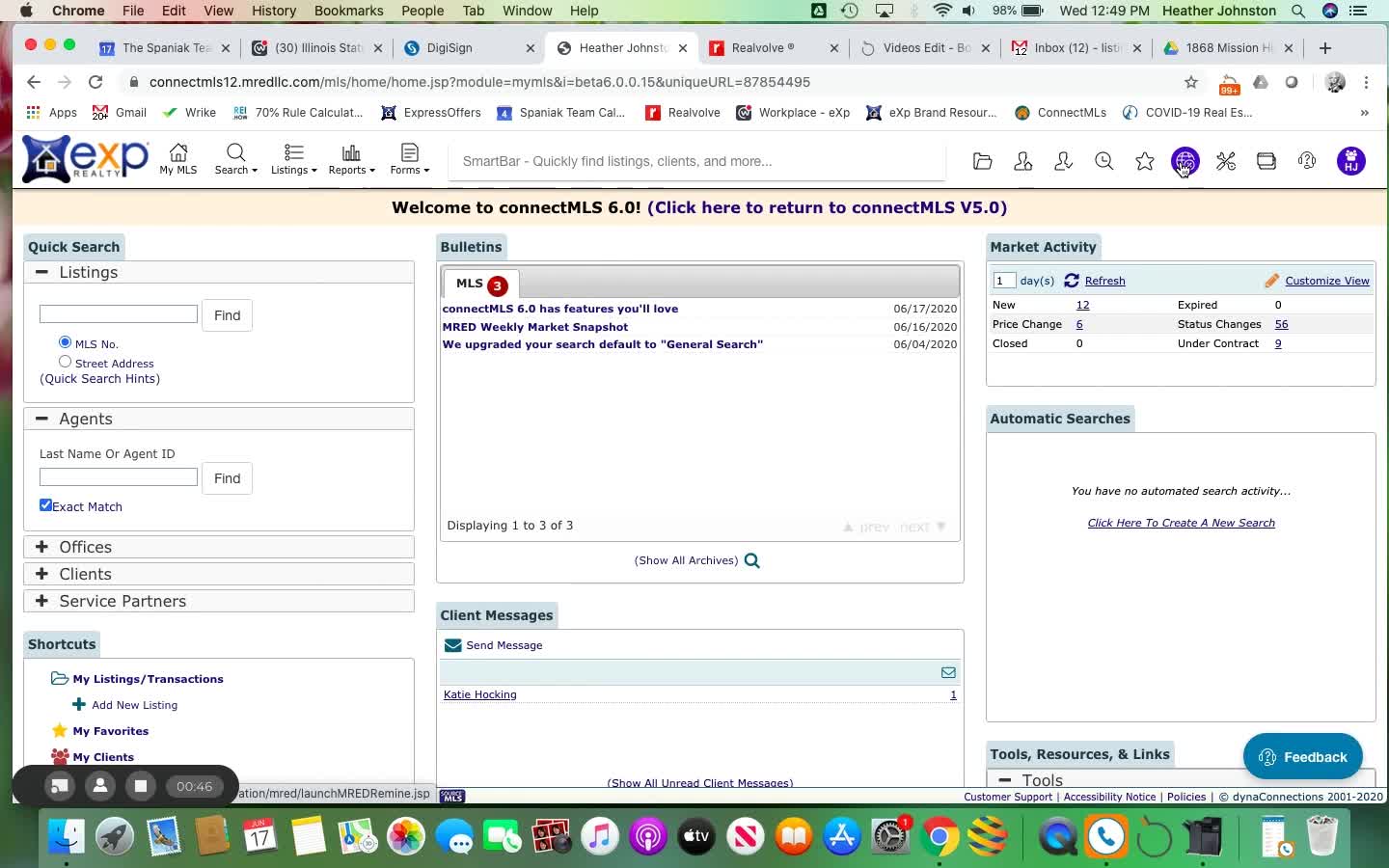Open the favorites star icon in toolbar
This screenshot has width=1389, height=868.
(1144, 161)
